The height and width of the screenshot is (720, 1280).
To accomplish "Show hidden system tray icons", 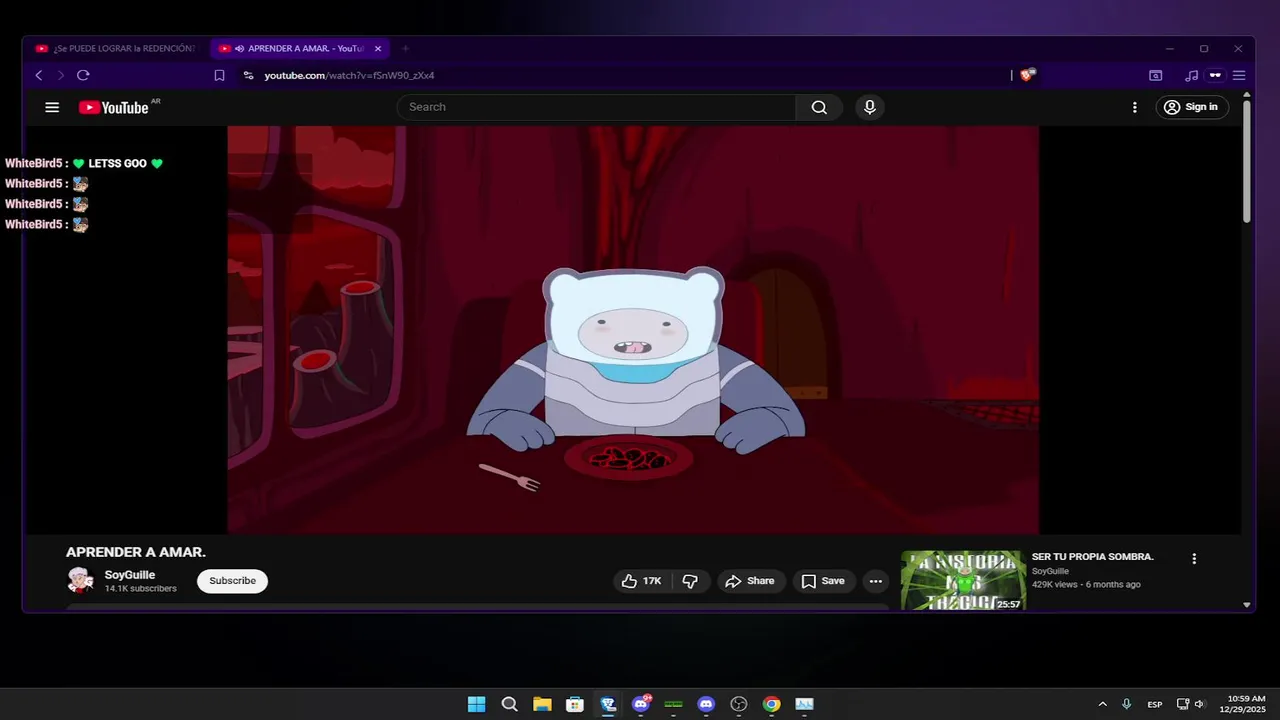I will (1103, 704).
